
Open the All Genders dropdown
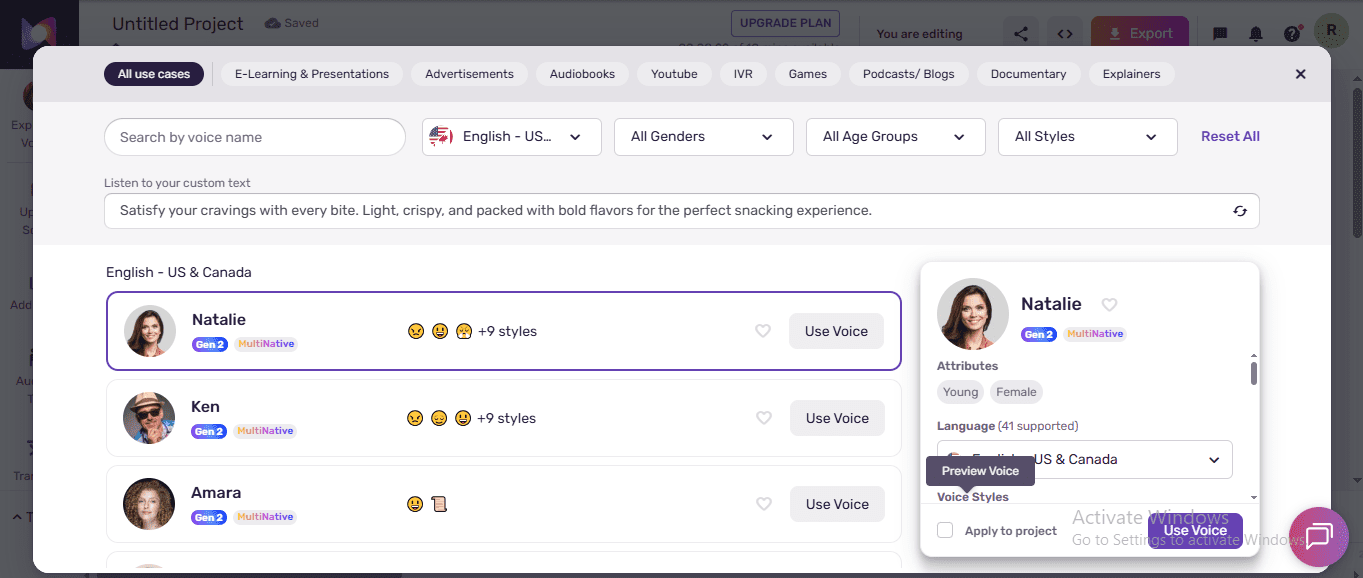pos(704,137)
